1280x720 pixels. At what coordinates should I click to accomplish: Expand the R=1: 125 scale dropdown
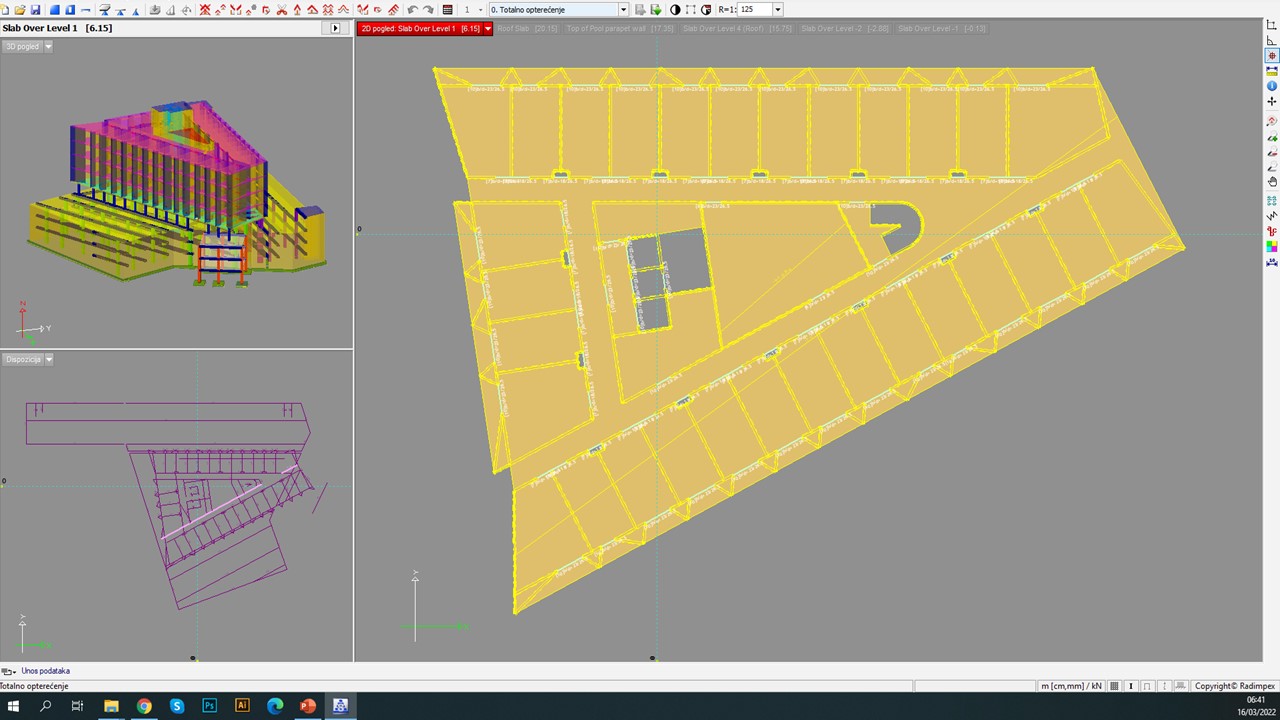tap(777, 9)
